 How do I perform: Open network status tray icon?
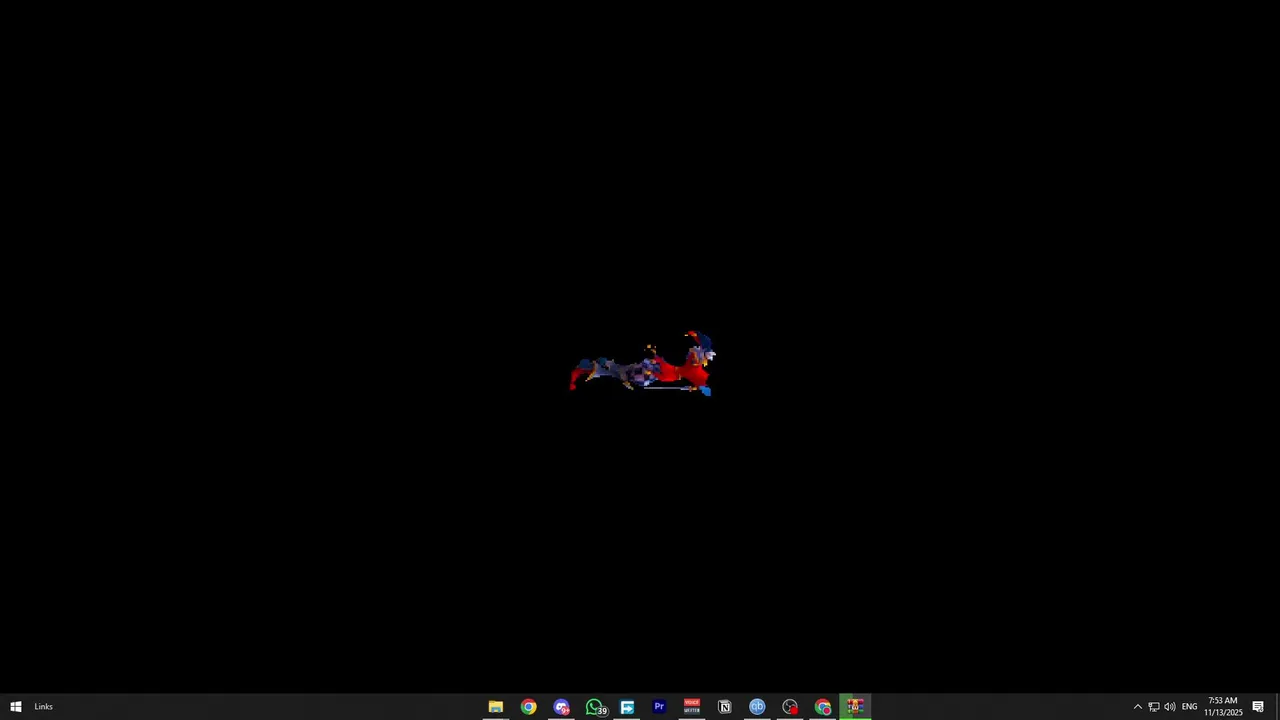pyautogui.click(x=1154, y=707)
